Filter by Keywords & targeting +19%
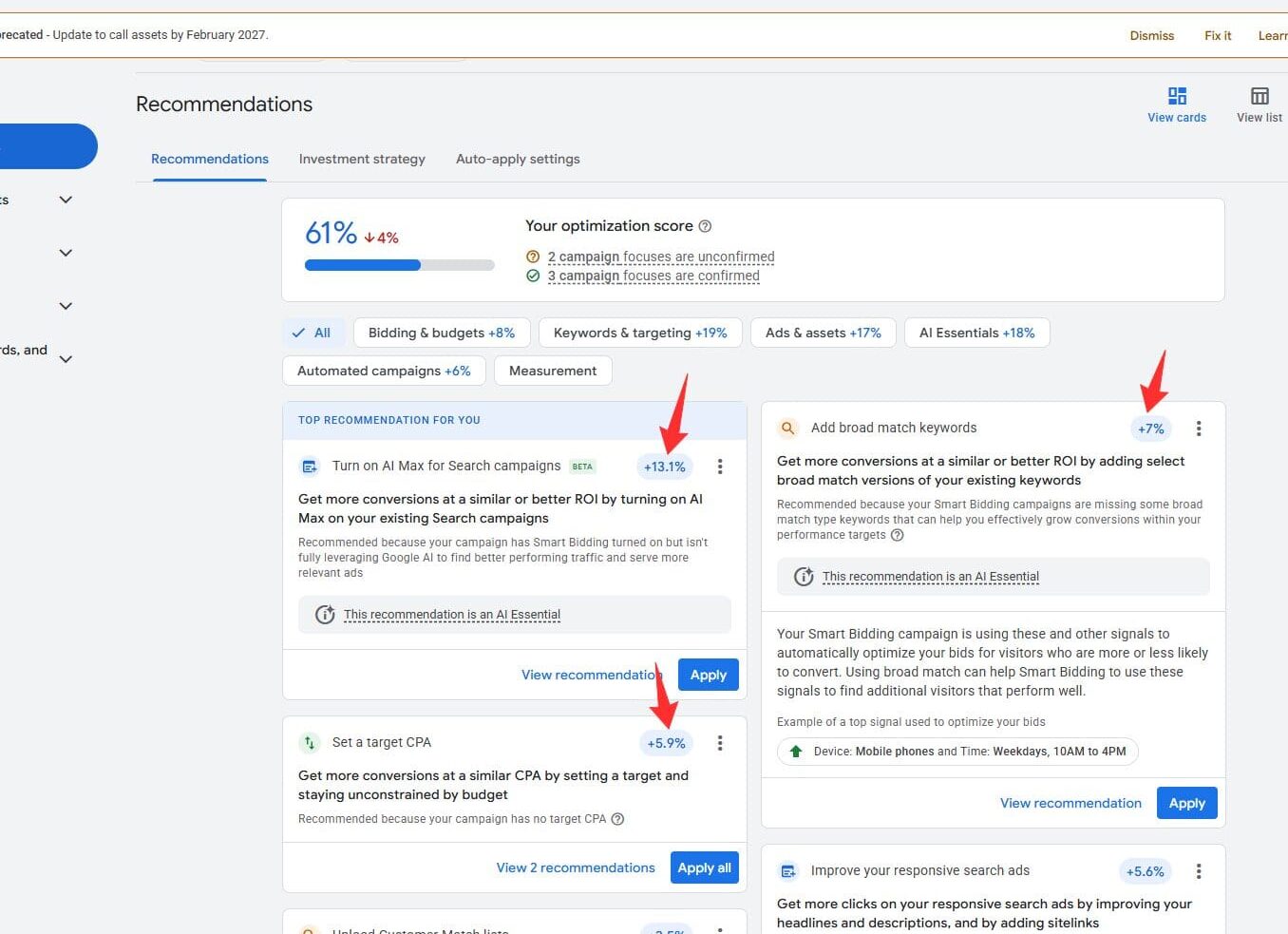Image resolution: width=1288 pixels, height=934 pixels. click(639, 333)
